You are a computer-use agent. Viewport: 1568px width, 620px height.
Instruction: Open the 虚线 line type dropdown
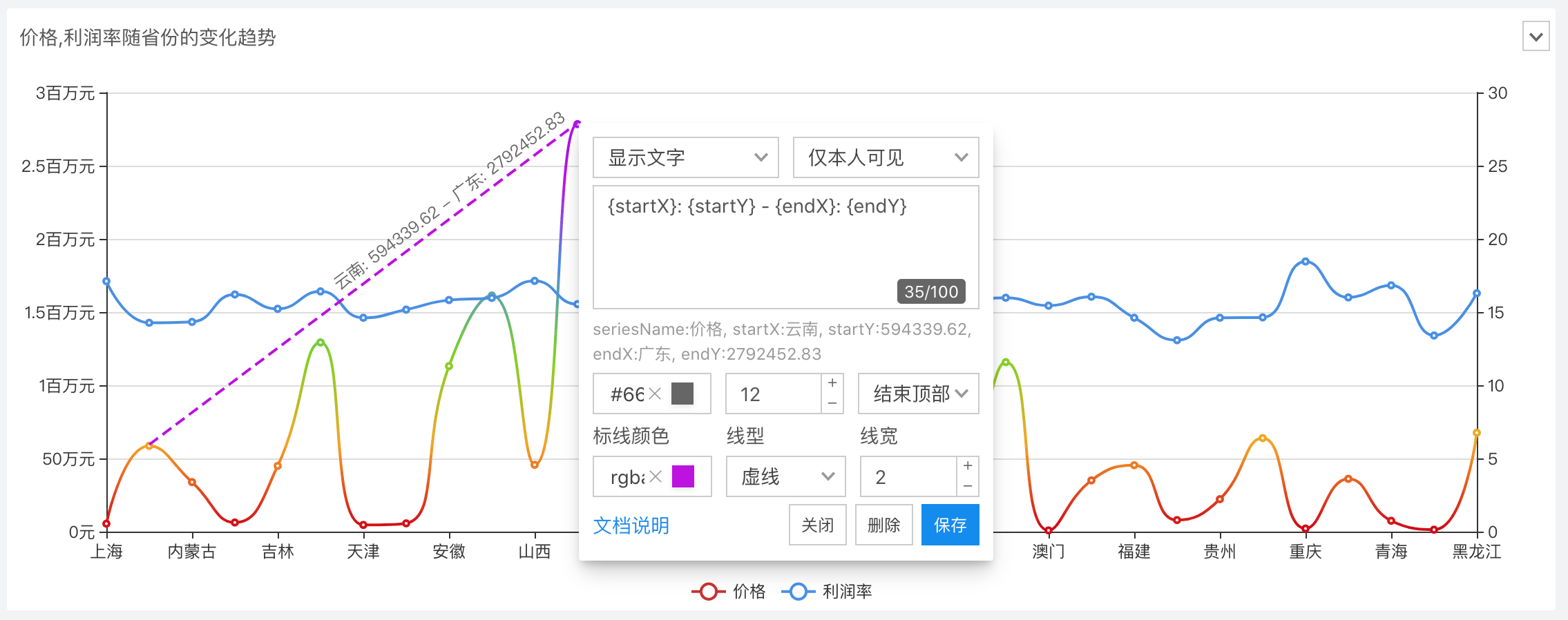[x=785, y=477]
